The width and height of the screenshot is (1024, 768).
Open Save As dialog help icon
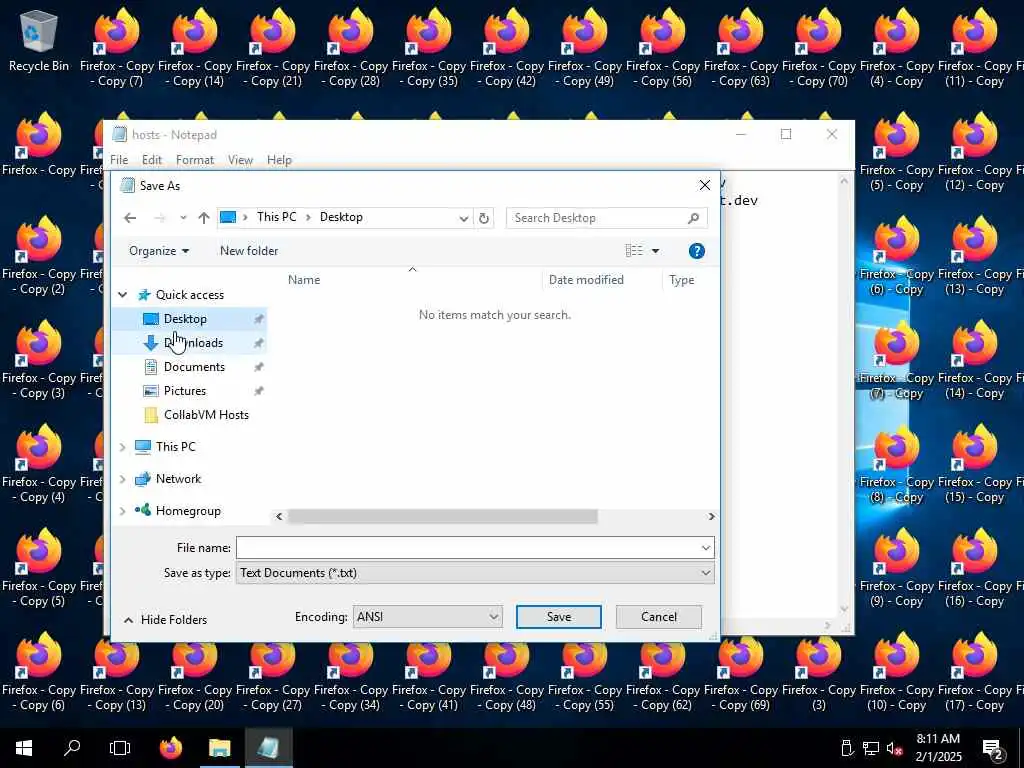697,251
